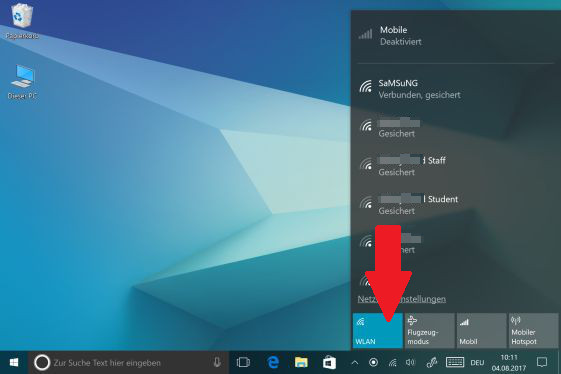Select the Dieser PC desktop icon
The width and height of the screenshot is (561, 374).
(x=23, y=82)
